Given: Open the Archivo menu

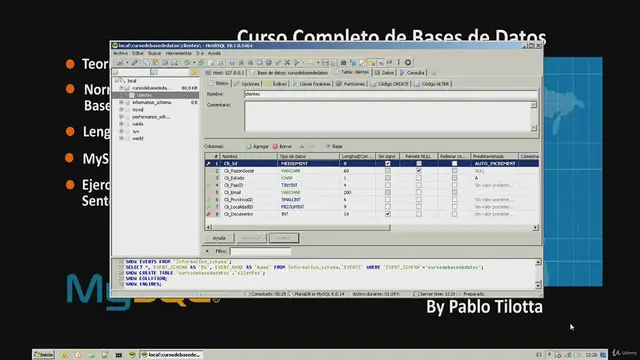Looking at the screenshot, I should click(120, 53).
